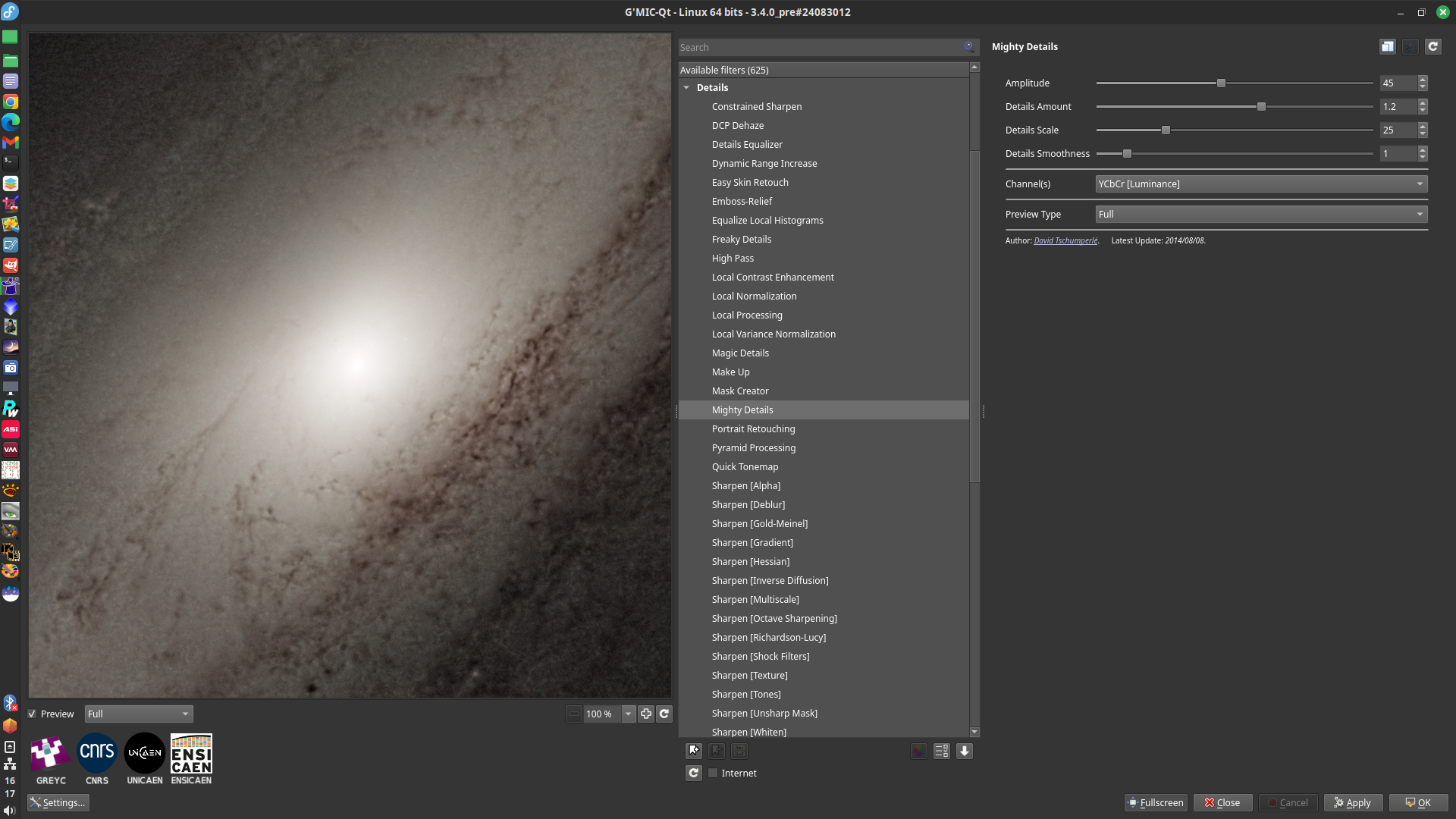
Task: Reset filter parameters with top-right refresh icon
Action: click(x=1432, y=46)
